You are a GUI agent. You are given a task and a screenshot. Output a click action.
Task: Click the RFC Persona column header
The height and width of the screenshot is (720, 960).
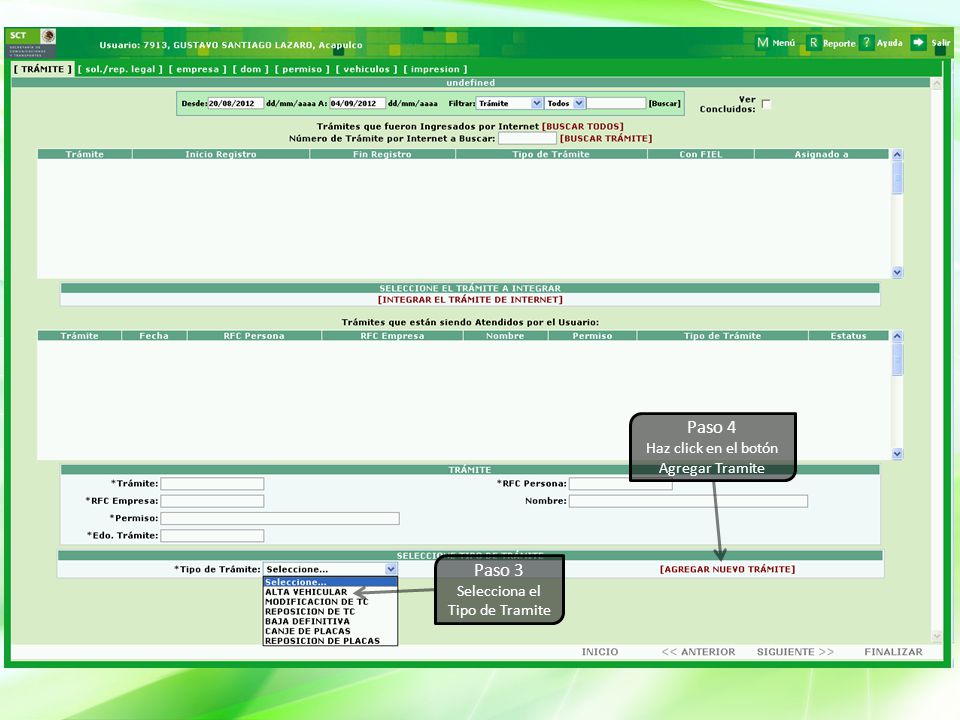click(x=254, y=336)
